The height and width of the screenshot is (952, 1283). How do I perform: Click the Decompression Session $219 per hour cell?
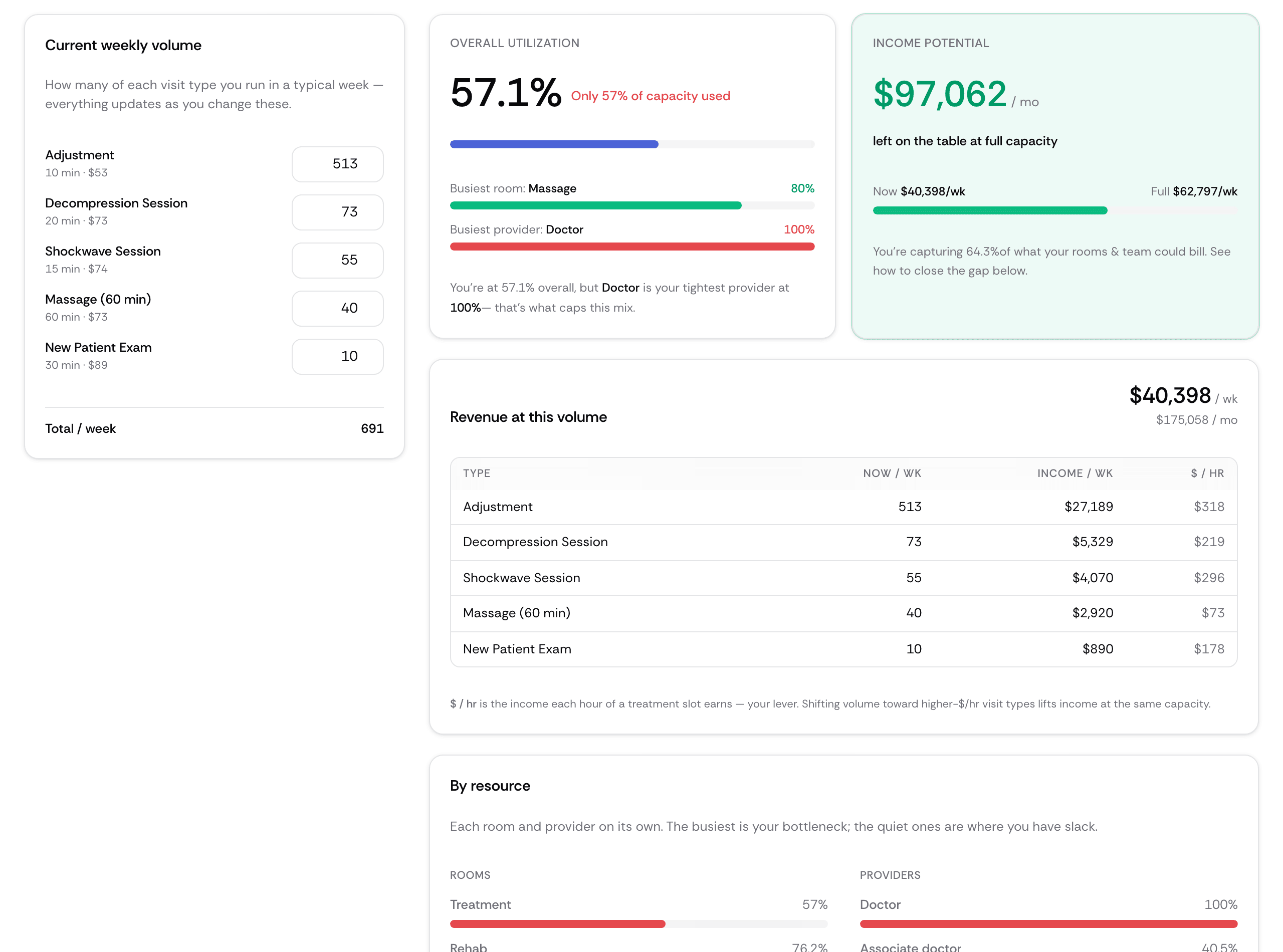pyautogui.click(x=1209, y=542)
